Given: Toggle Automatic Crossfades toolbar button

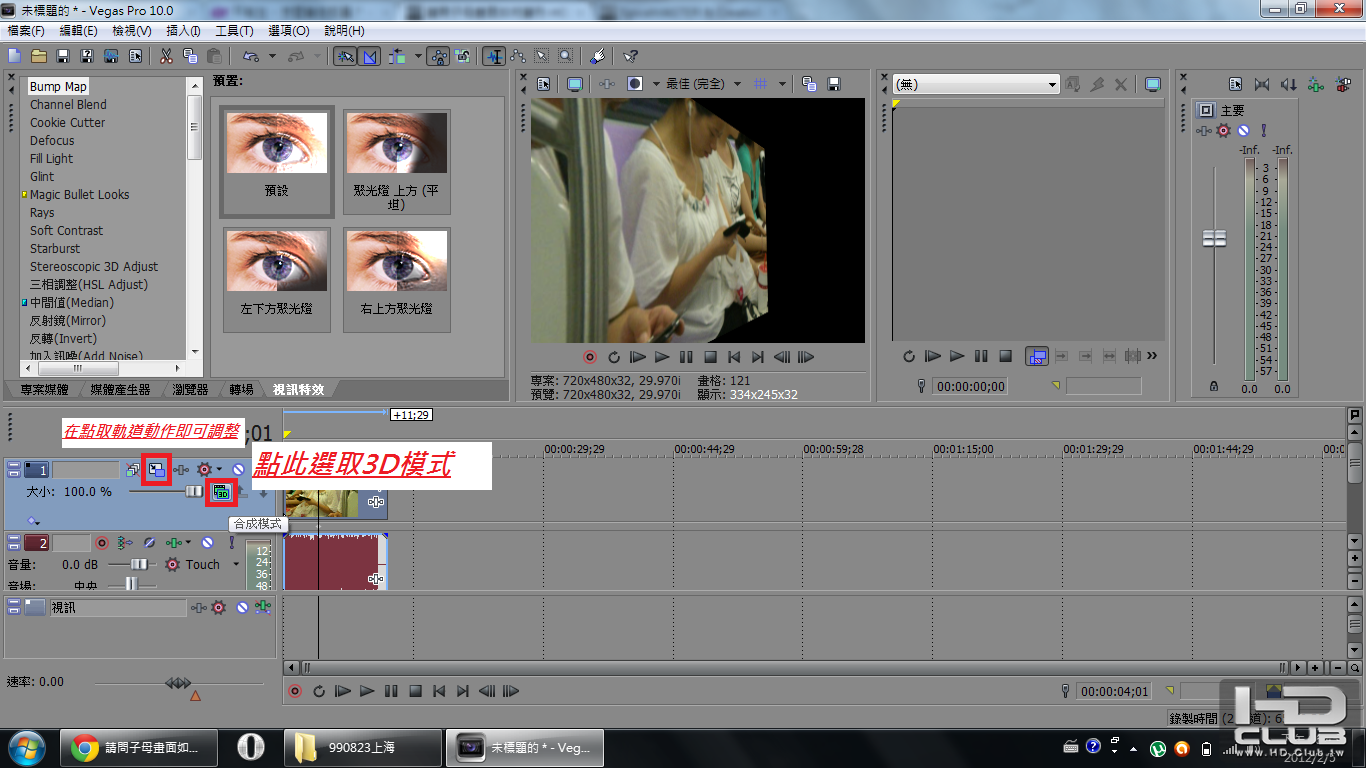Looking at the screenshot, I should [x=369, y=56].
